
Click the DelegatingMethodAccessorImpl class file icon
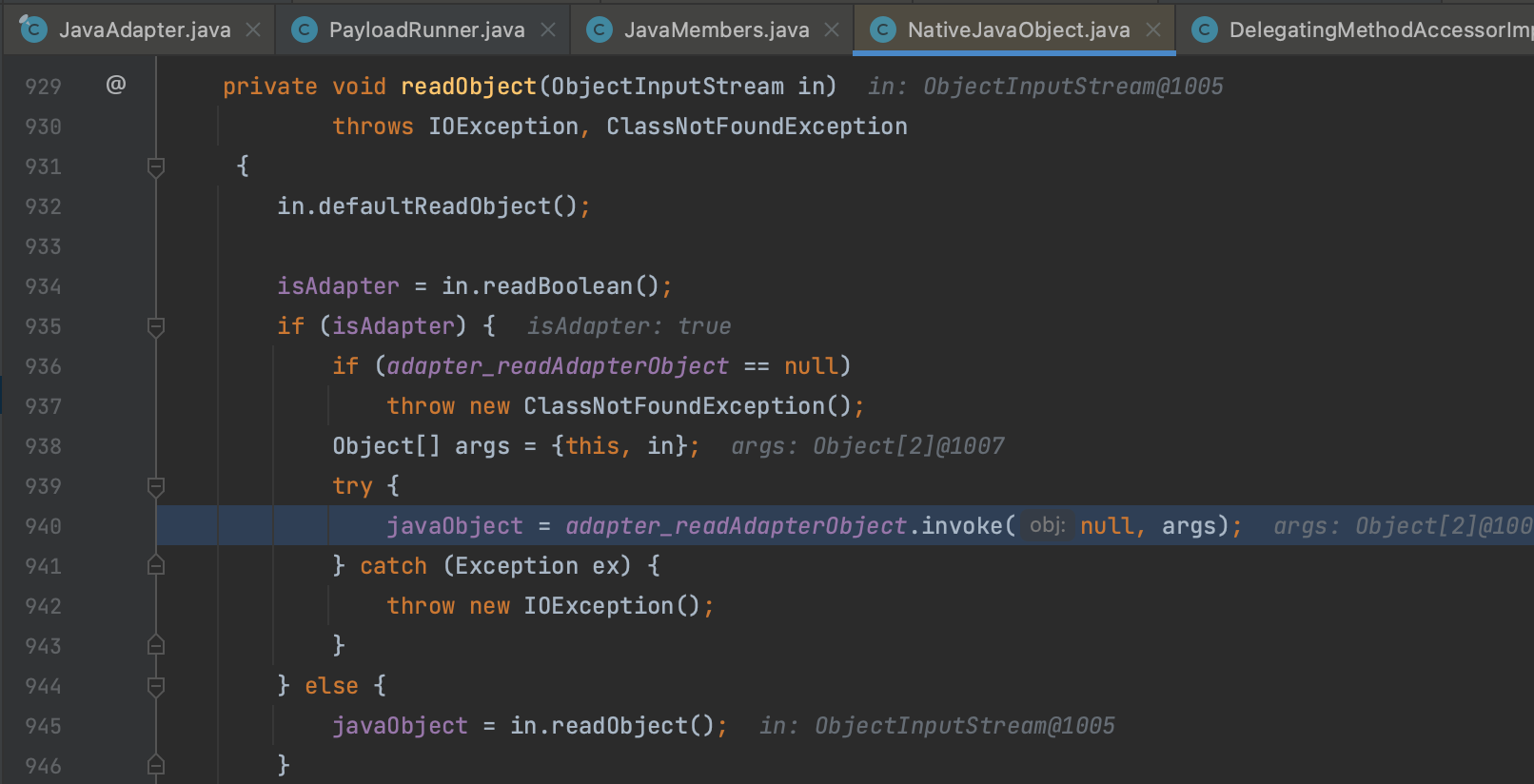point(1204,30)
